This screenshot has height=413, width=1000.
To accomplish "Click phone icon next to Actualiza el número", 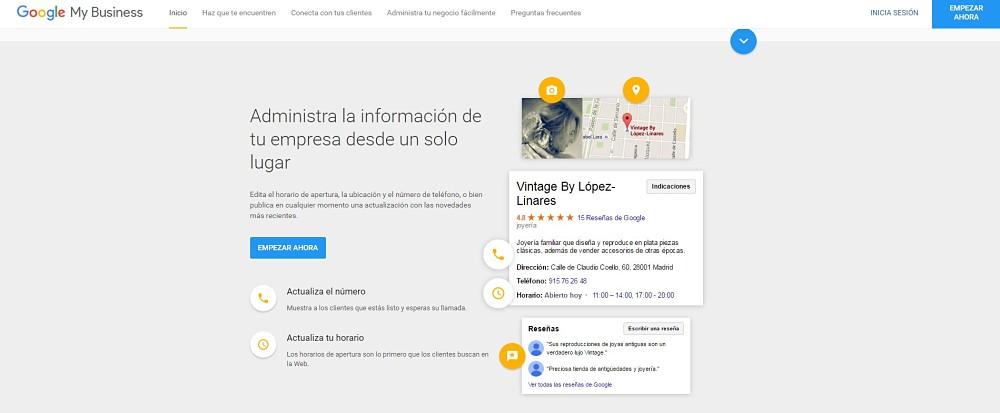I will [263, 298].
